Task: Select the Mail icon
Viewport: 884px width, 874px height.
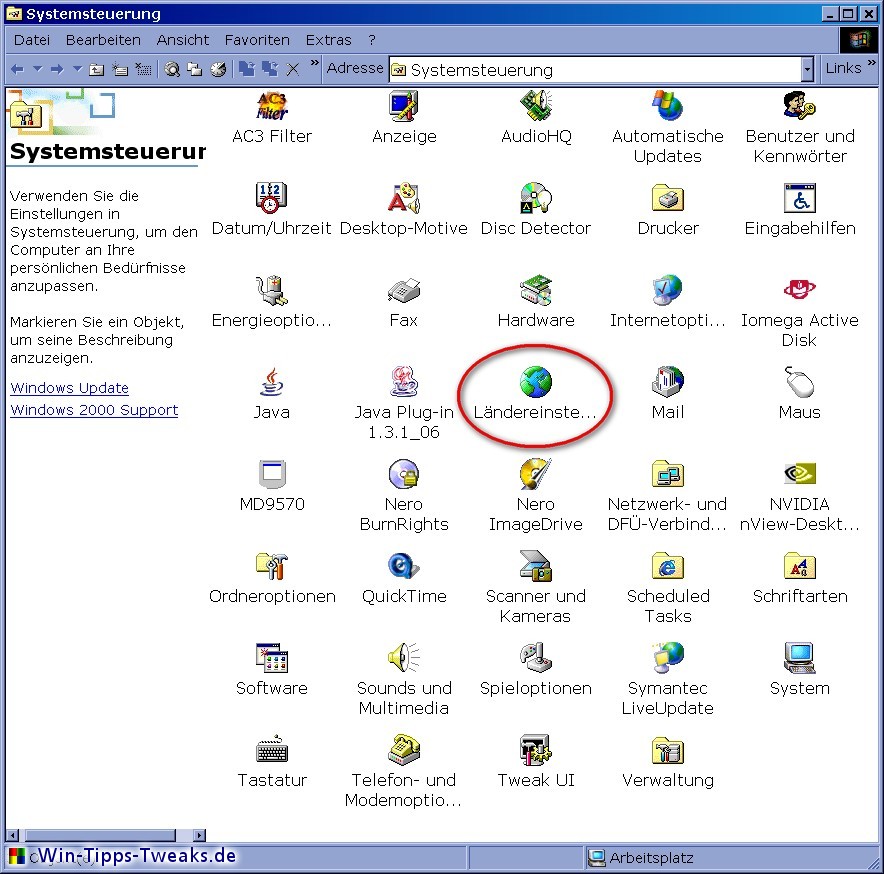Action: [x=668, y=382]
